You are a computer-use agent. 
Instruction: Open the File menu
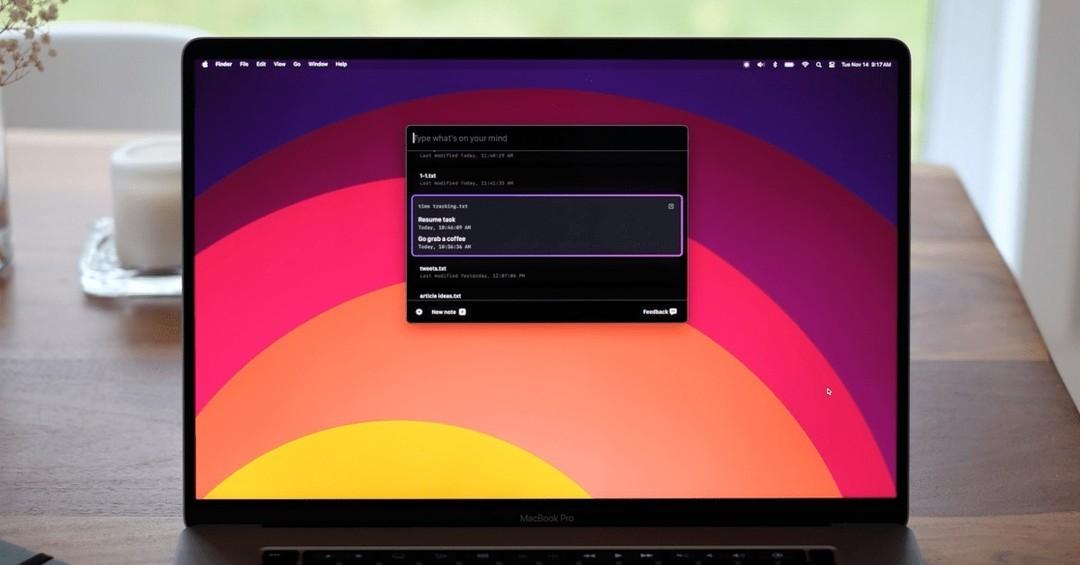[244, 64]
